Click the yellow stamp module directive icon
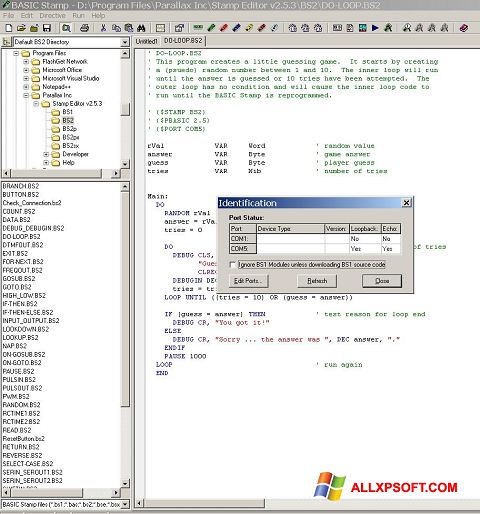This screenshot has width=480, height=514. click(x=249, y=28)
